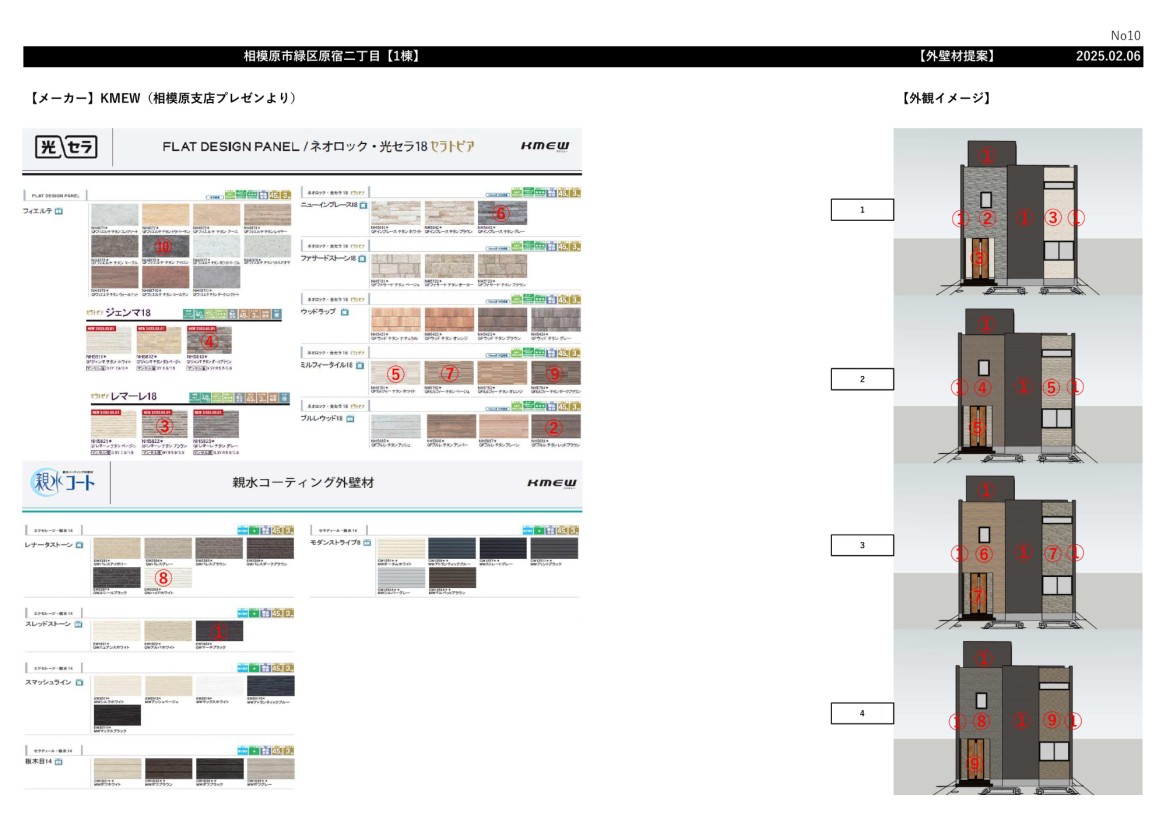Open exterior image of house pattern 3
Image resolution: width=1166 pixels, height=823 pixels.
(1017, 546)
